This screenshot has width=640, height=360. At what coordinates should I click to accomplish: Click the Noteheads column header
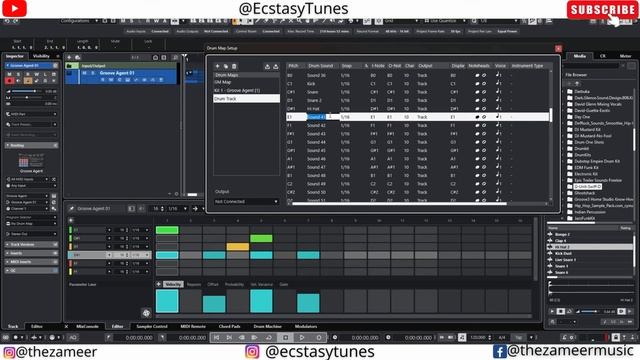coord(479,66)
